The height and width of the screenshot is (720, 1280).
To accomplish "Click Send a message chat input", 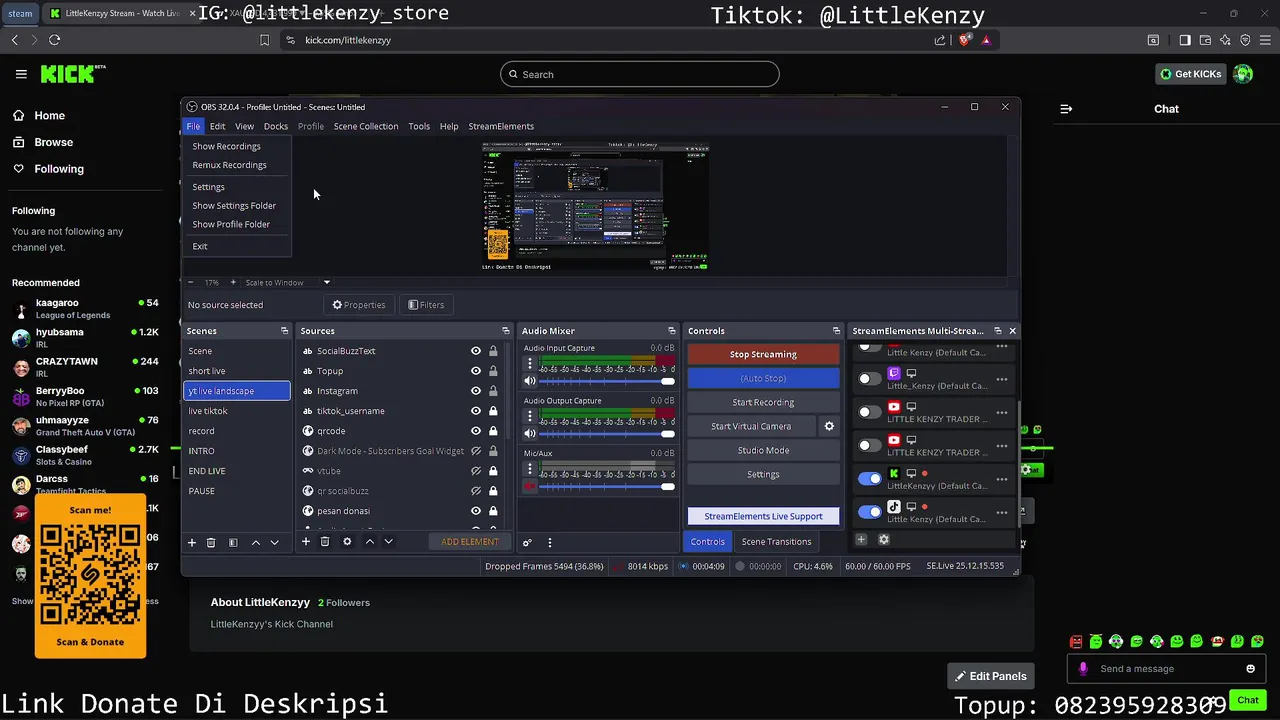I will (1167, 669).
